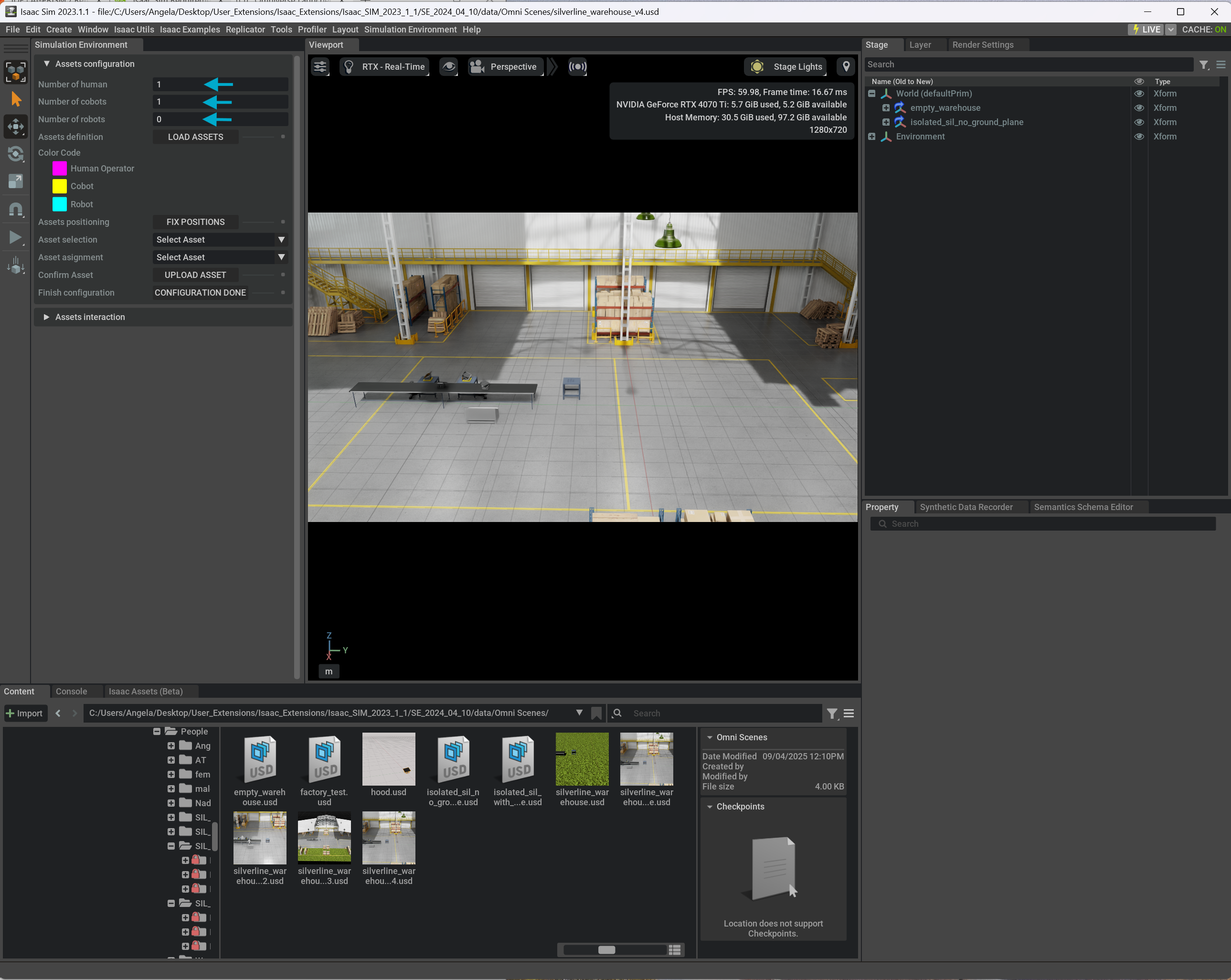1231x980 pixels.
Task: Click the Stage filter funnel icon
Action: 1204,65
